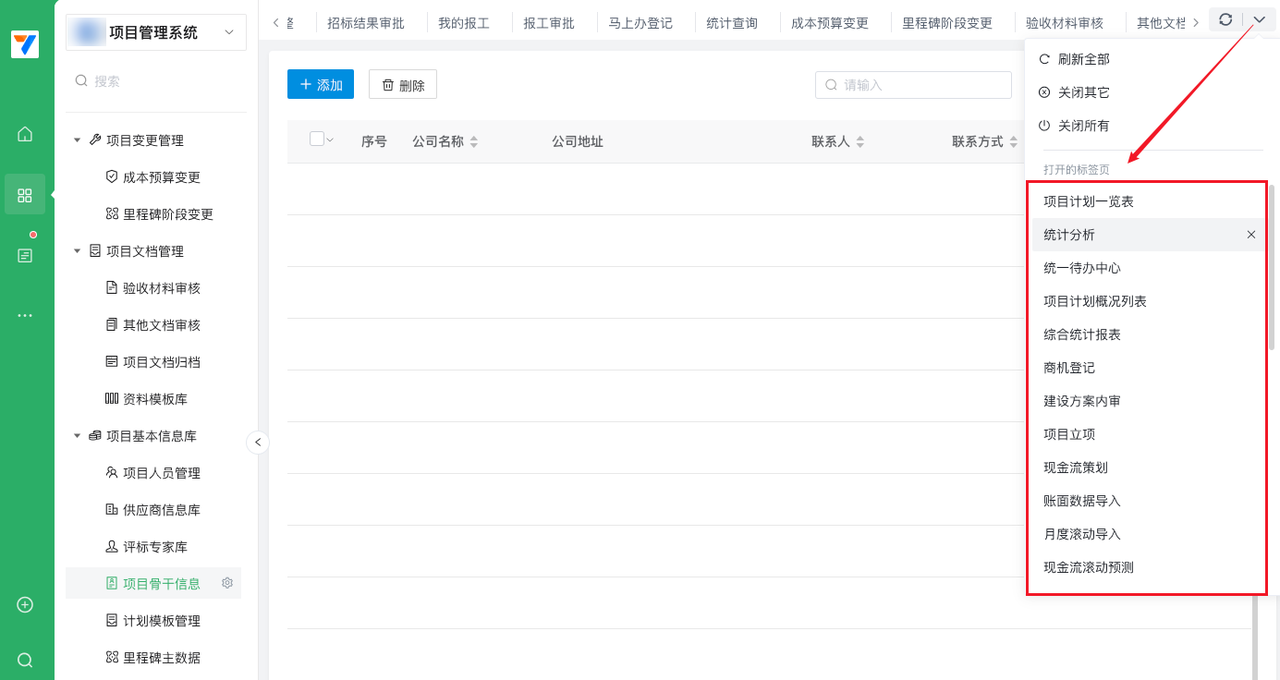The image size is (1280, 680).
Task: Click the 请输入 search field
Action: 912,85
